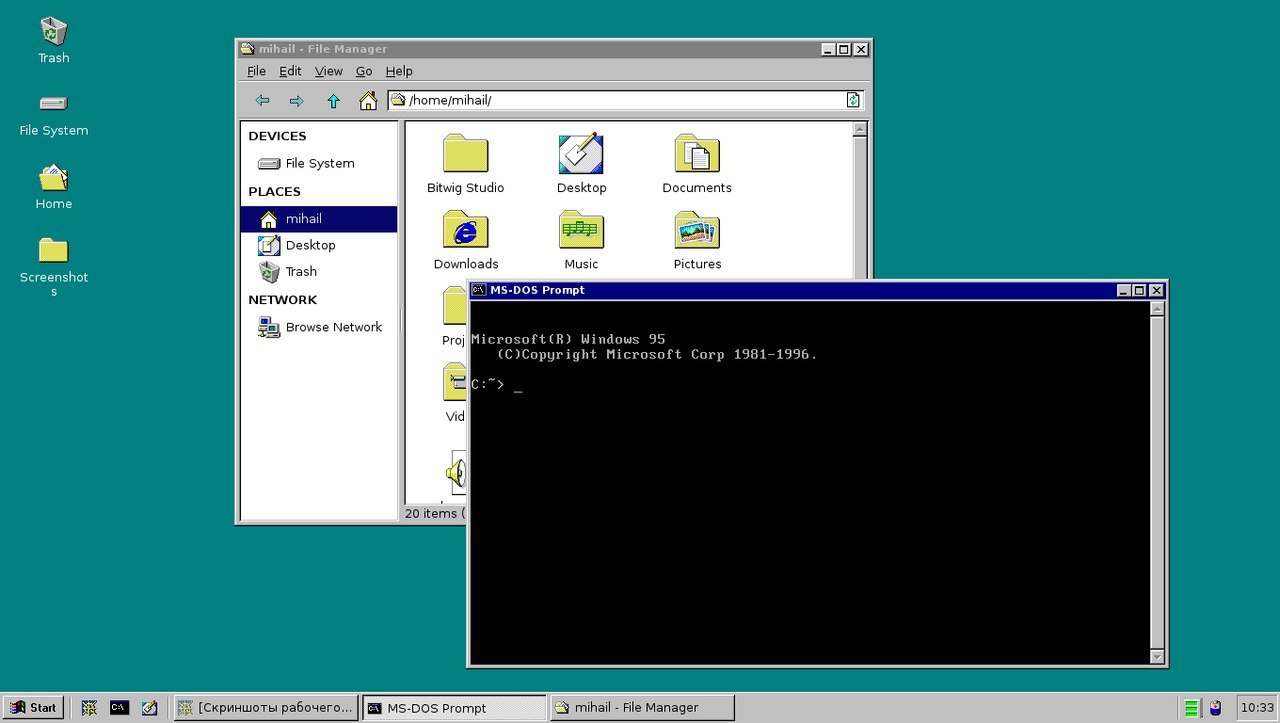This screenshot has height=723, width=1280.
Task: Select Browse Network in sidebar
Action: coord(319,327)
